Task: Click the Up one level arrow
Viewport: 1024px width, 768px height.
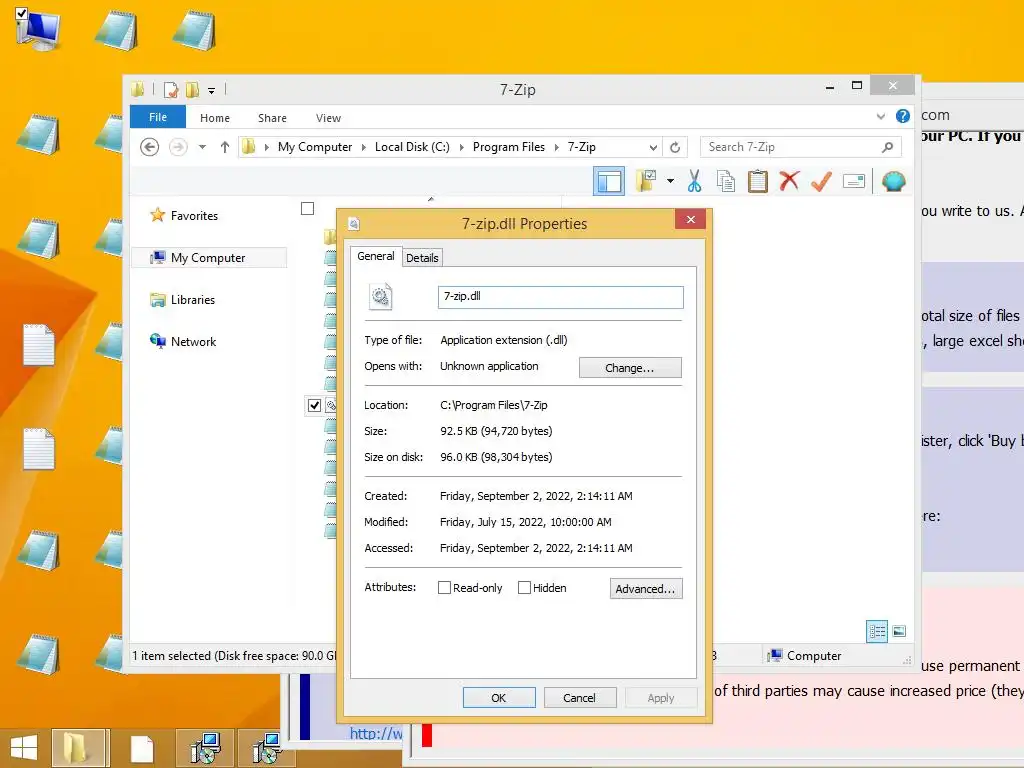Action: (225, 147)
